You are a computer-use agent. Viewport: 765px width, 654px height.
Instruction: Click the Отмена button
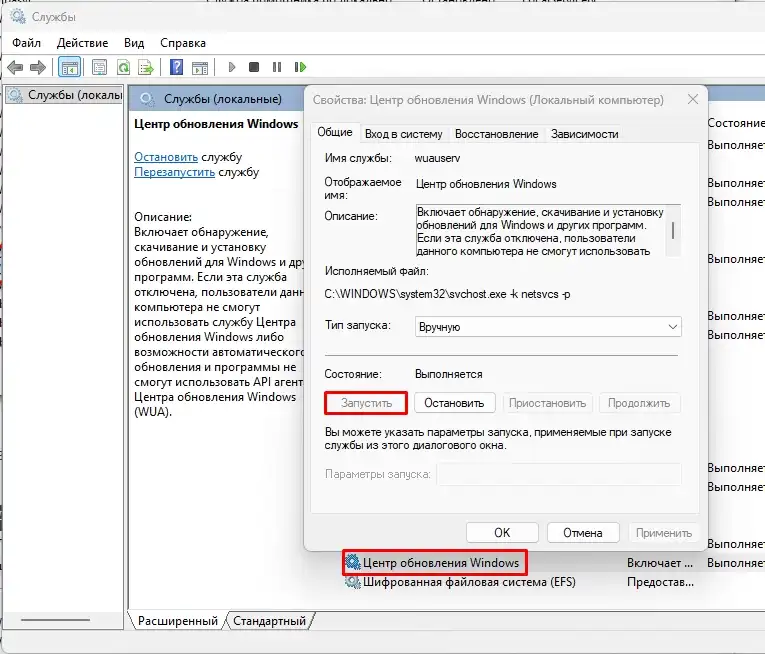pos(583,532)
